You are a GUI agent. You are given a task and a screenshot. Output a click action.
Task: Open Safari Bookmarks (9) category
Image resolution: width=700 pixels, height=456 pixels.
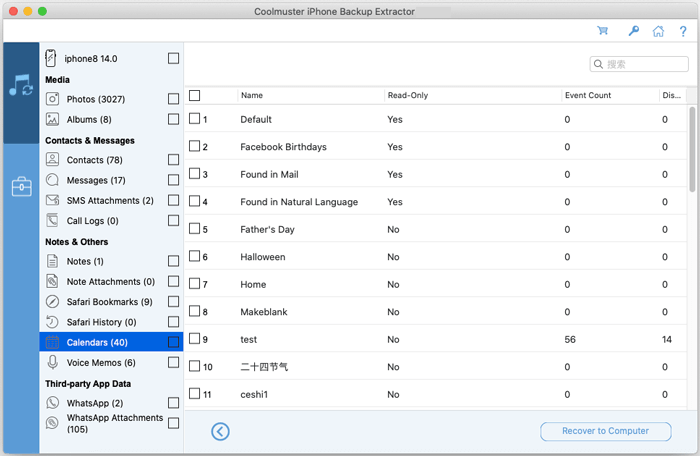[x=109, y=302]
